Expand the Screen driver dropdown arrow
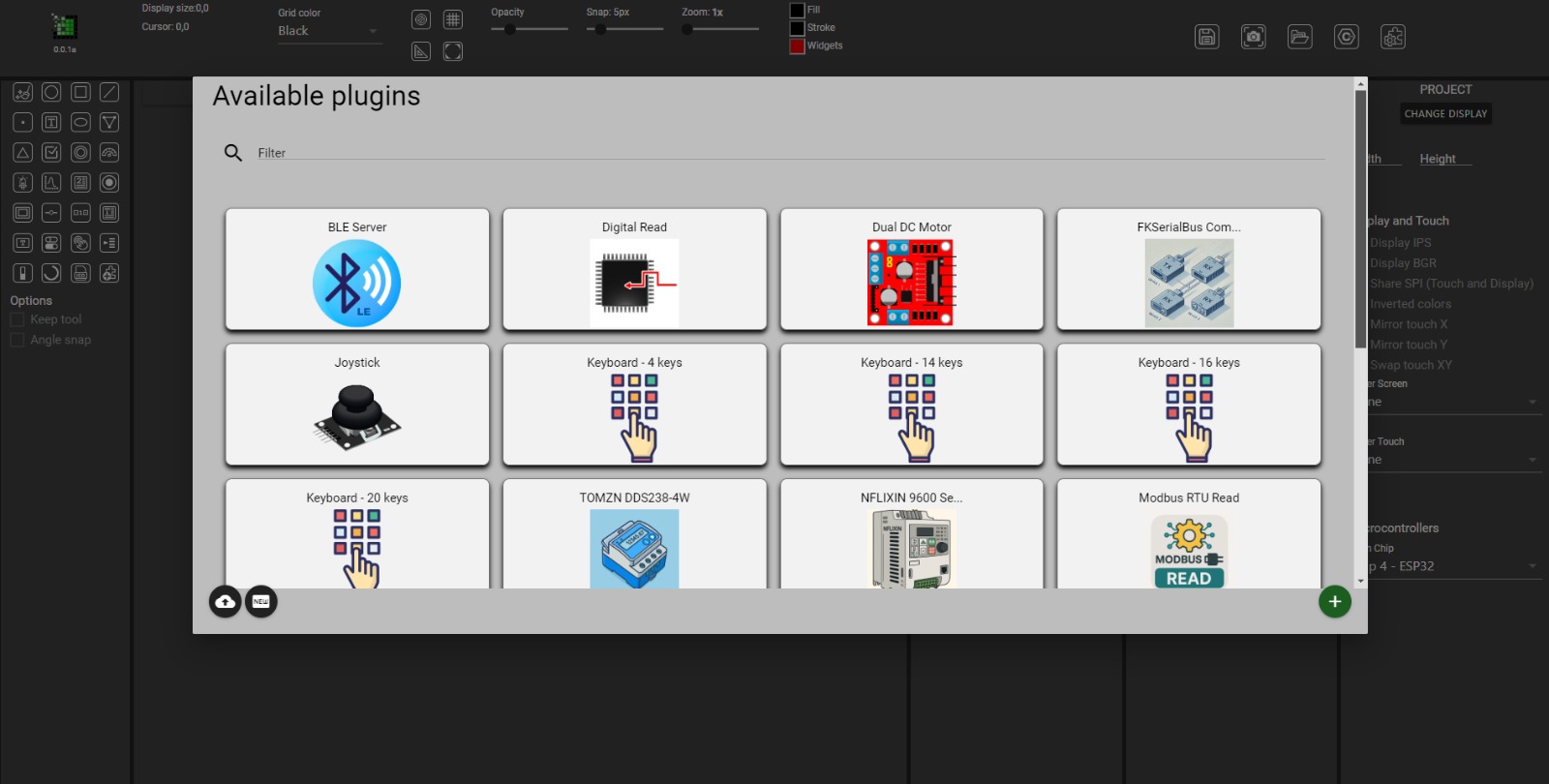 click(1532, 402)
